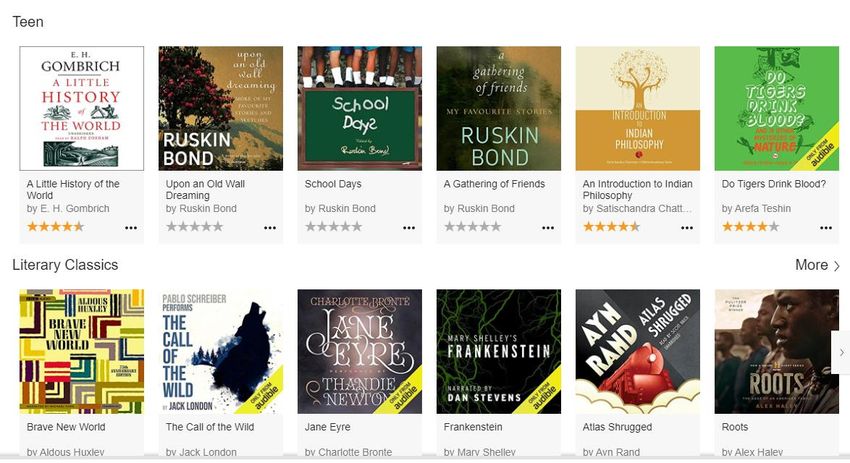Open three-dot menu under School Days
The width and height of the screenshot is (850, 463).
(409, 228)
